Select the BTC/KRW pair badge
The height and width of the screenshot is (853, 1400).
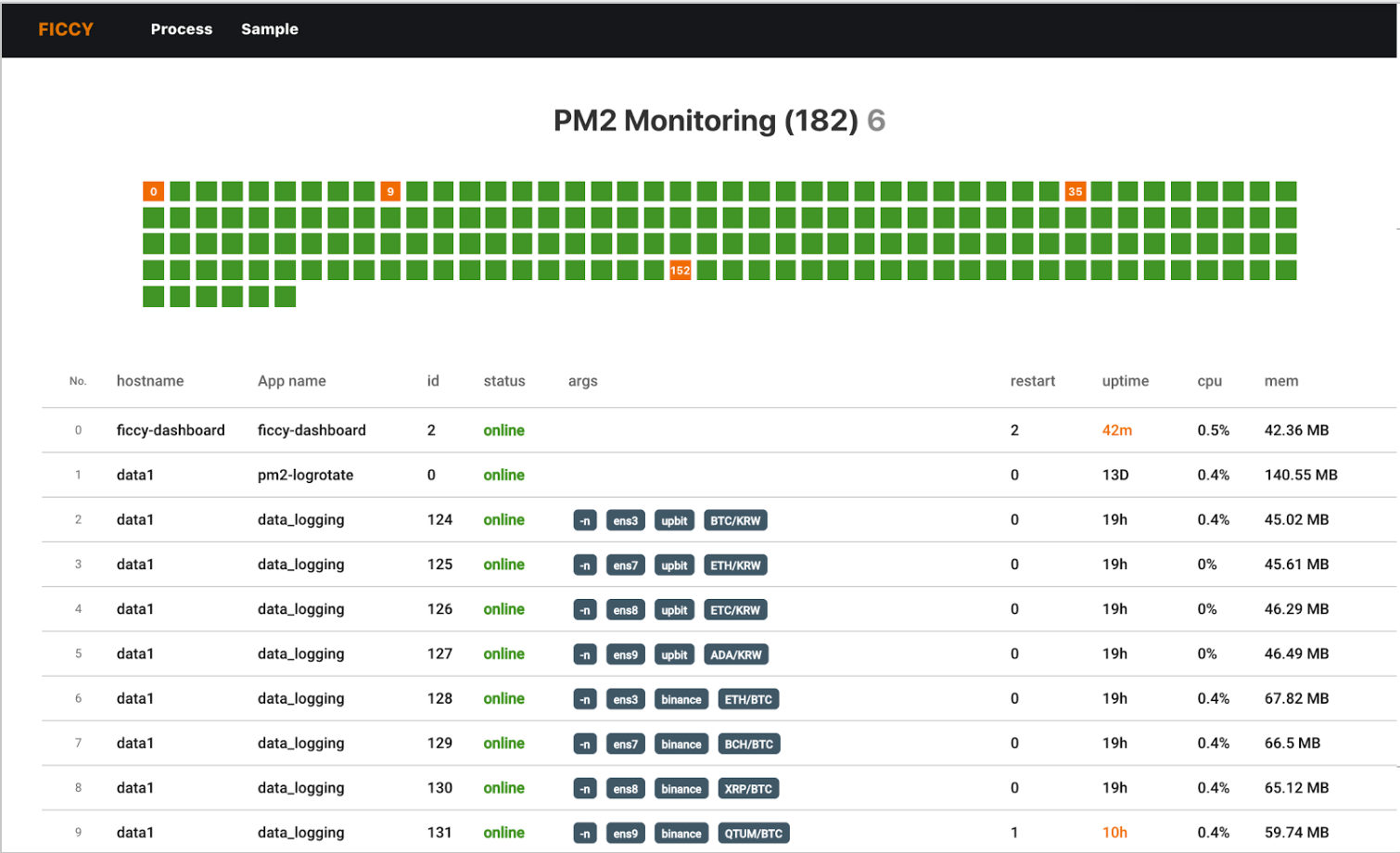[x=735, y=520]
